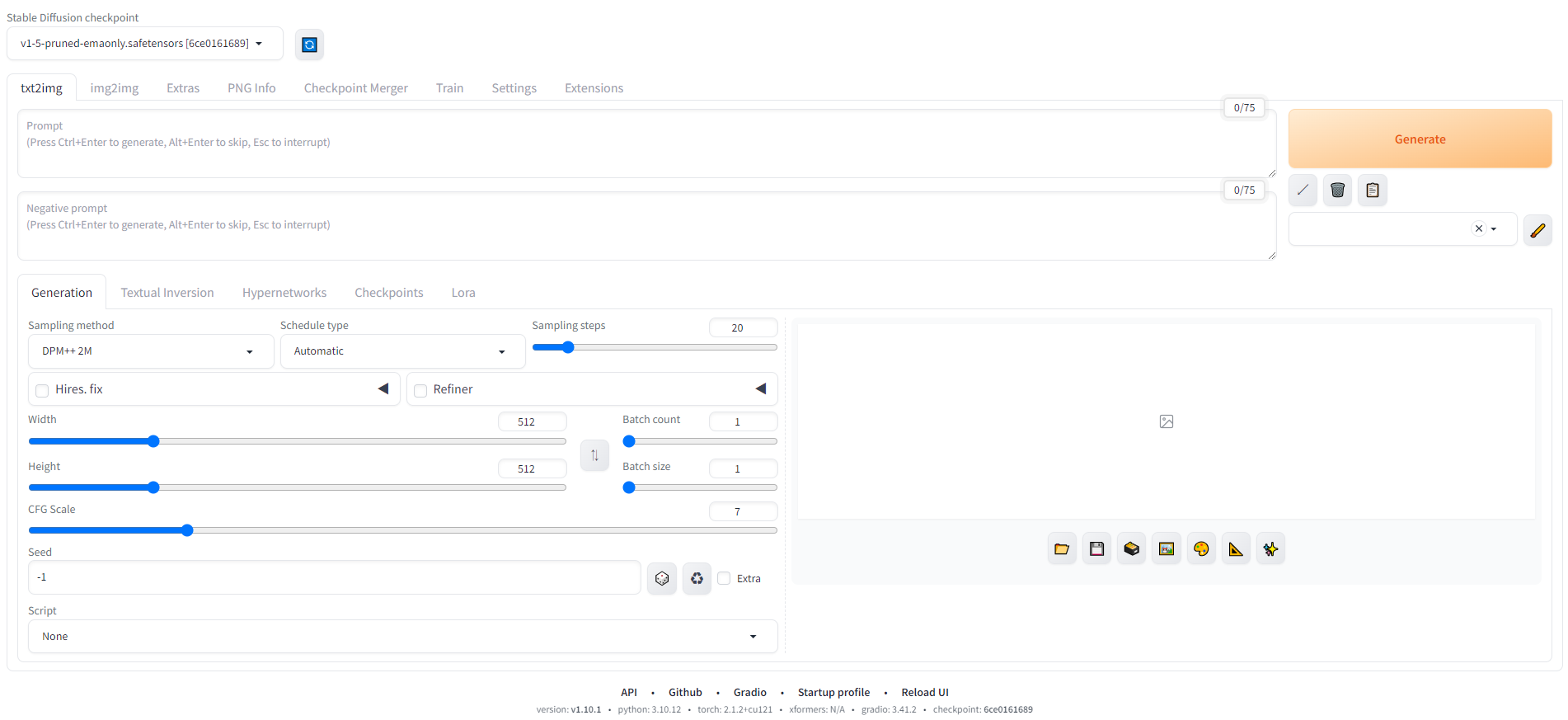
Task: Upscale the image with sparkle icon
Action: tap(1270, 548)
